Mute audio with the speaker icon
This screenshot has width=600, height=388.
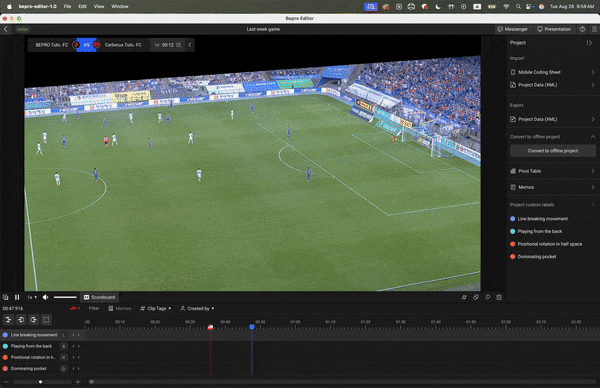pos(46,297)
